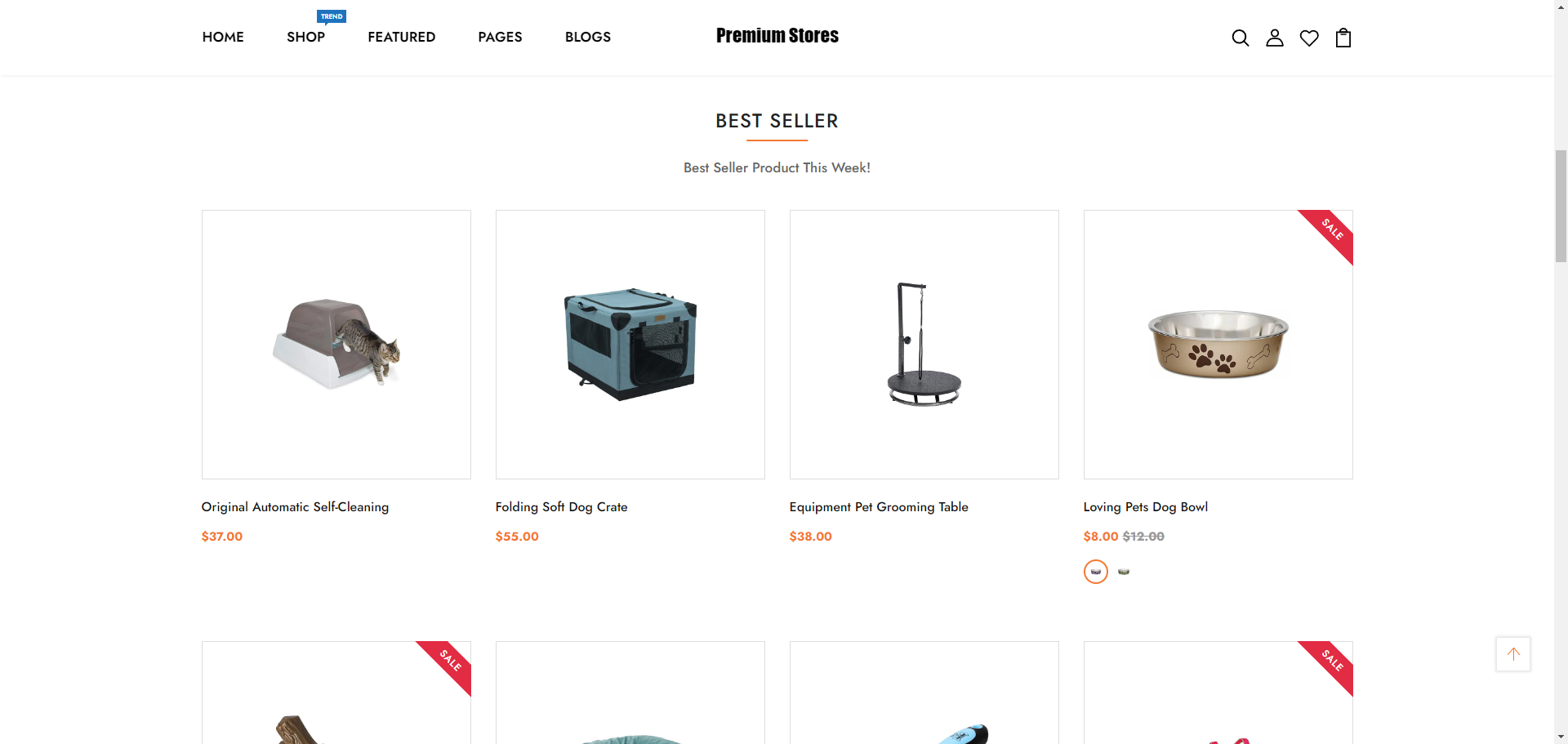The height and width of the screenshot is (744, 1568).
Task: Click the TREND badge above Shop
Action: coord(332,16)
